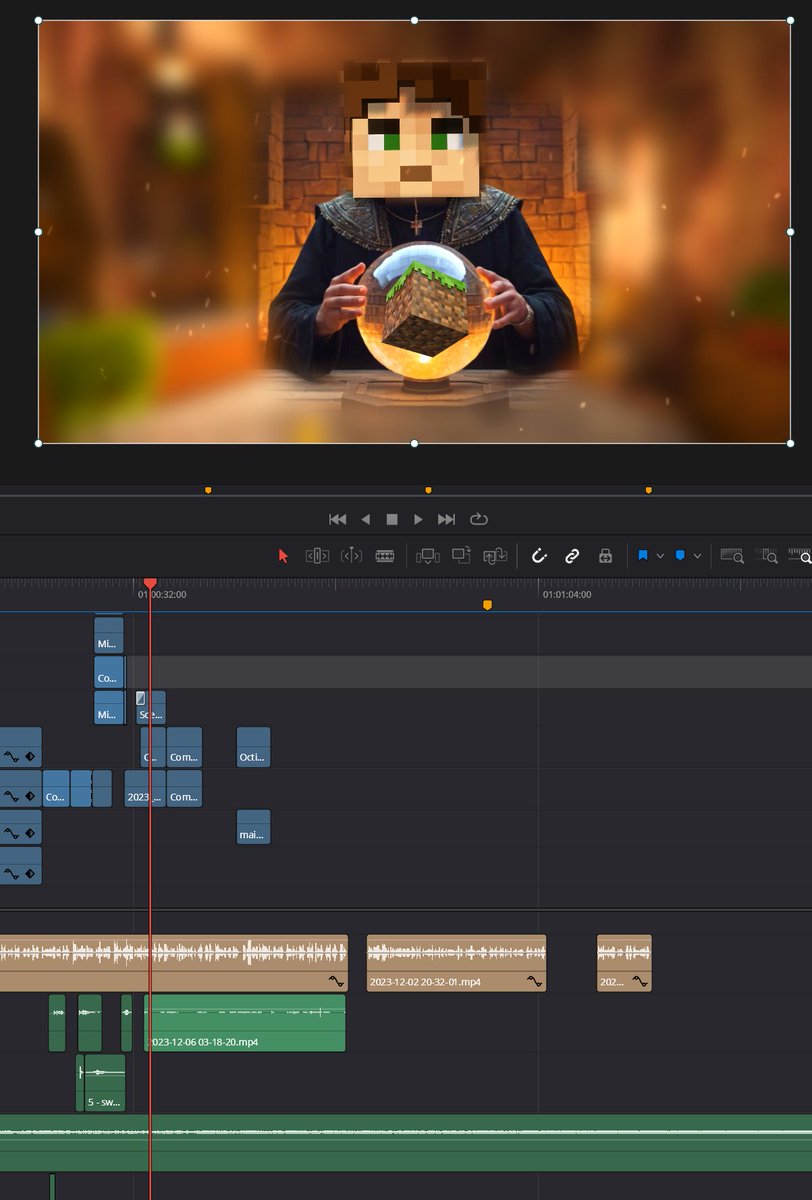Open the flag color dropdown arrow

pos(660,556)
